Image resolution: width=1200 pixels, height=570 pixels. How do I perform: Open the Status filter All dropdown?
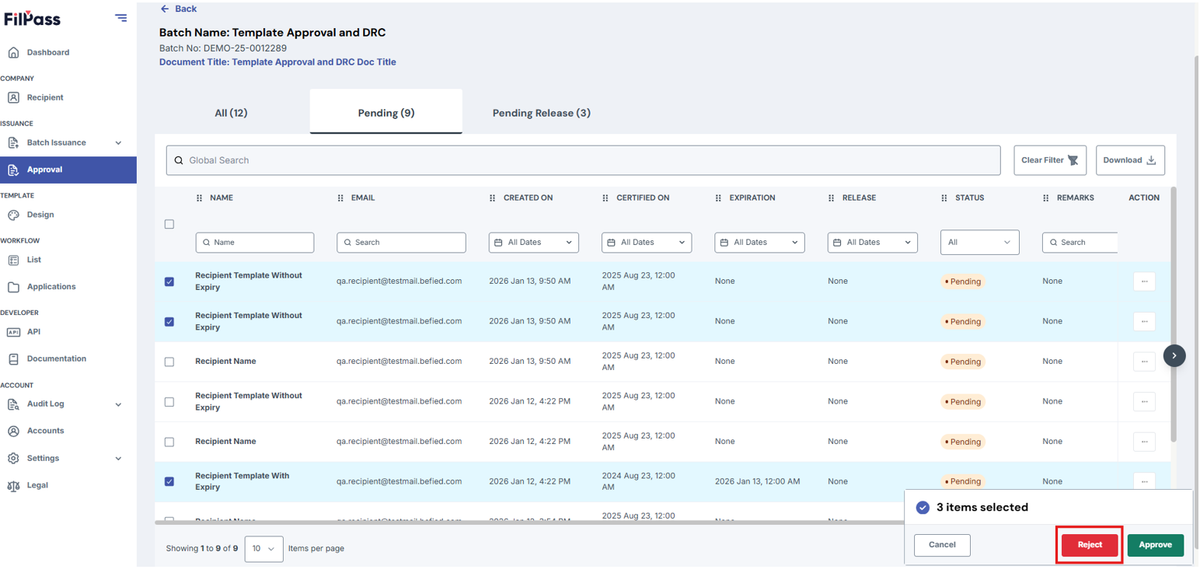(979, 242)
